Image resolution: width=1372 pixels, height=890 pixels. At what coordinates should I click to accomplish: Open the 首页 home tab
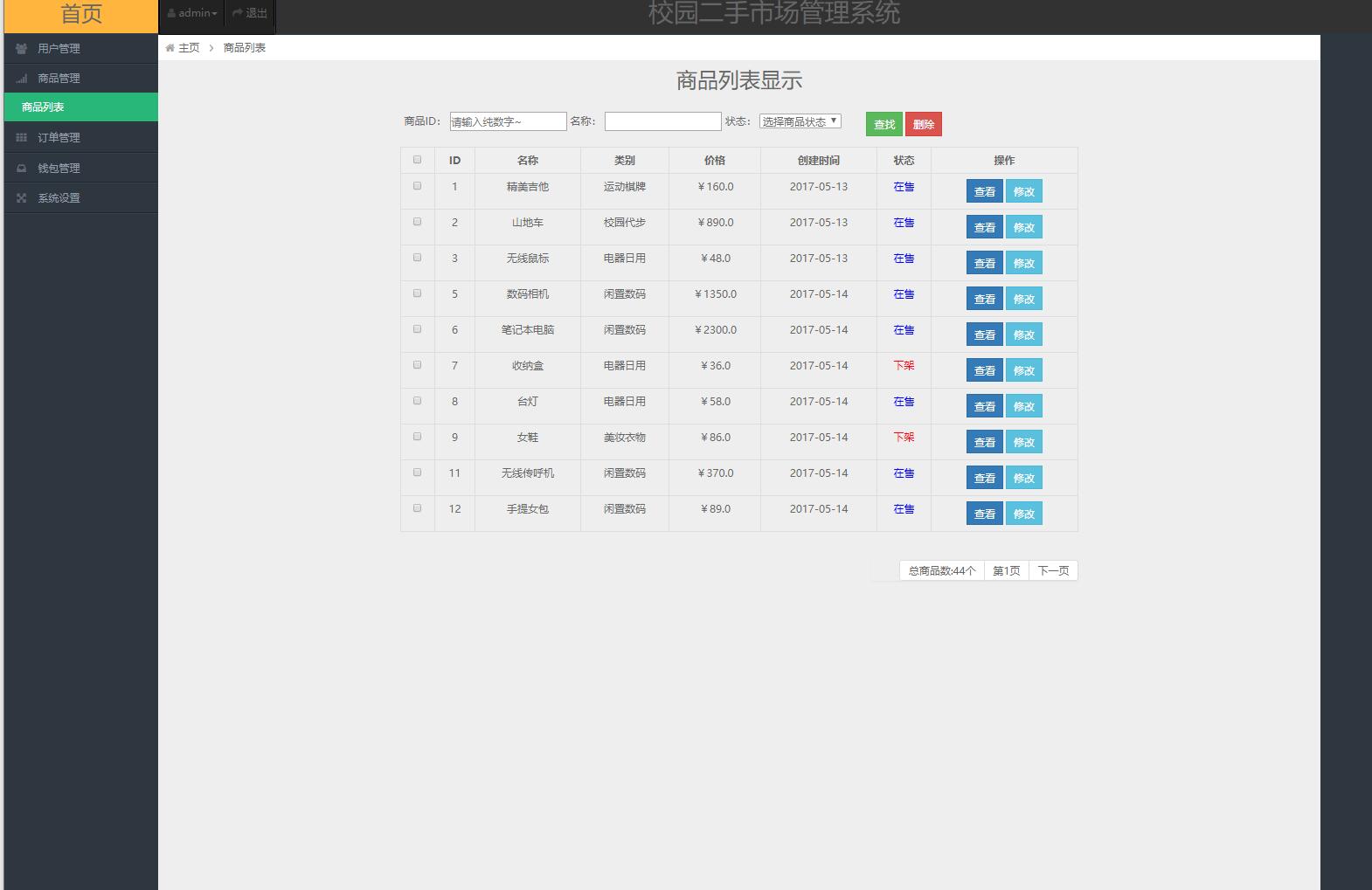click(x=80, y=15)
